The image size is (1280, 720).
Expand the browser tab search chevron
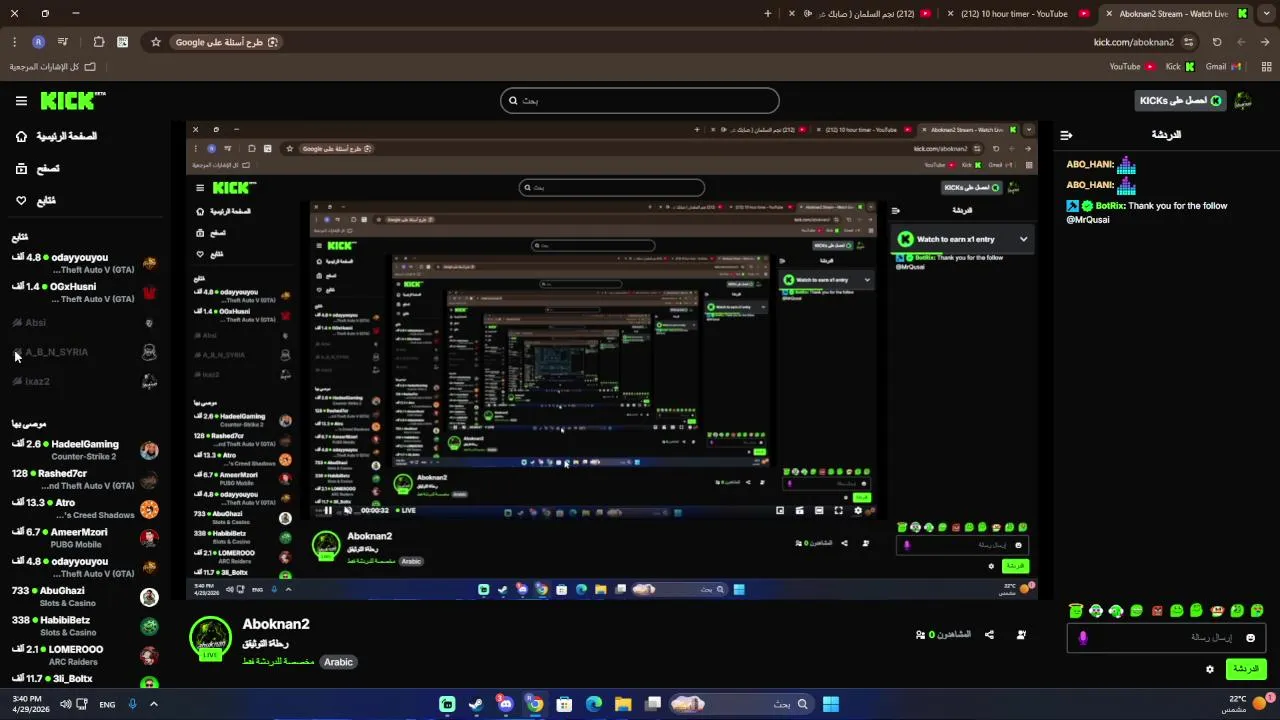coord(1265,14)
